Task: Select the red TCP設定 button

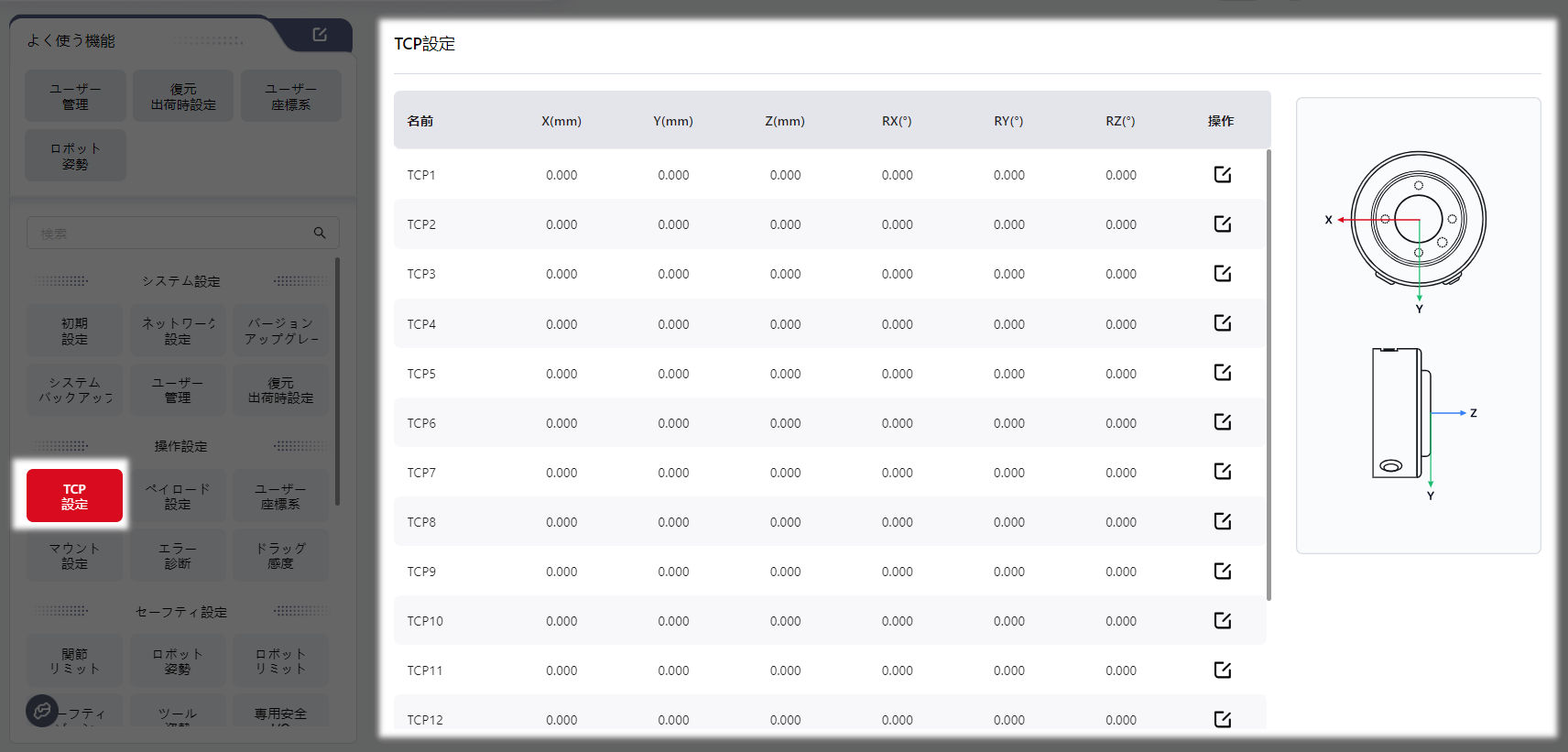Action: [x=74, y=496]
